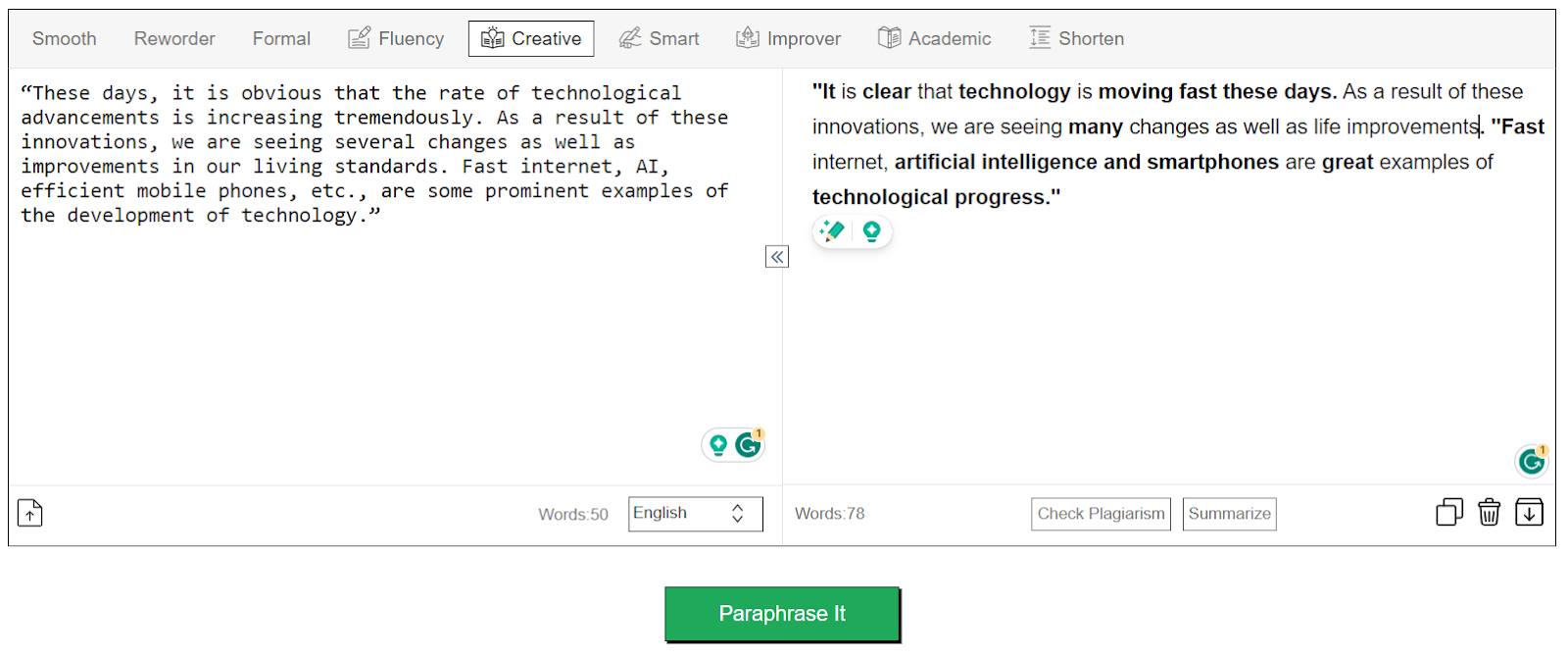Click lightbulb icon in input pane
The height and width of the screenshot is (657, 1568).
click(x=718, y=445)
